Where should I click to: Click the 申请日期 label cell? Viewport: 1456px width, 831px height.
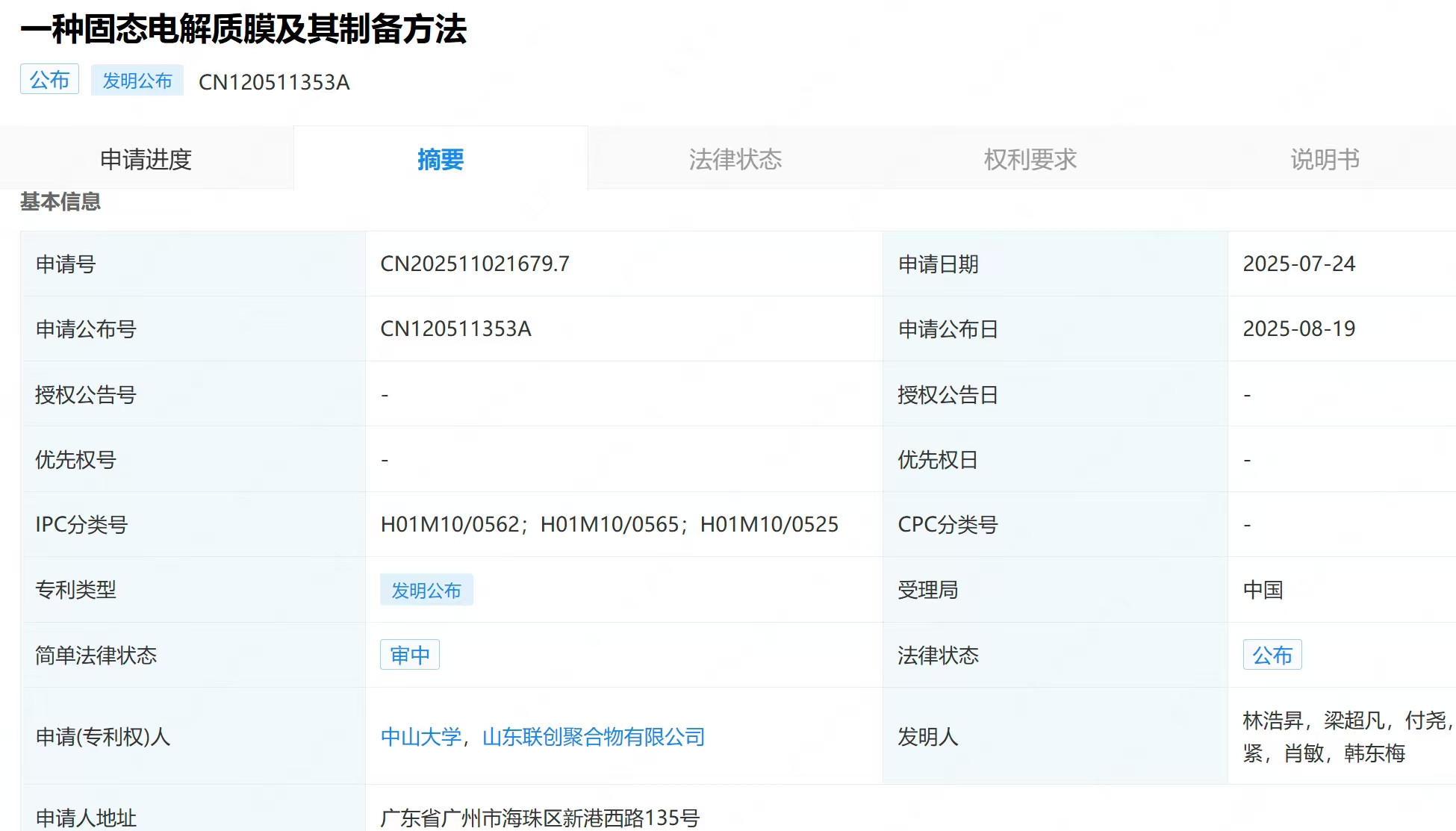1055,264
